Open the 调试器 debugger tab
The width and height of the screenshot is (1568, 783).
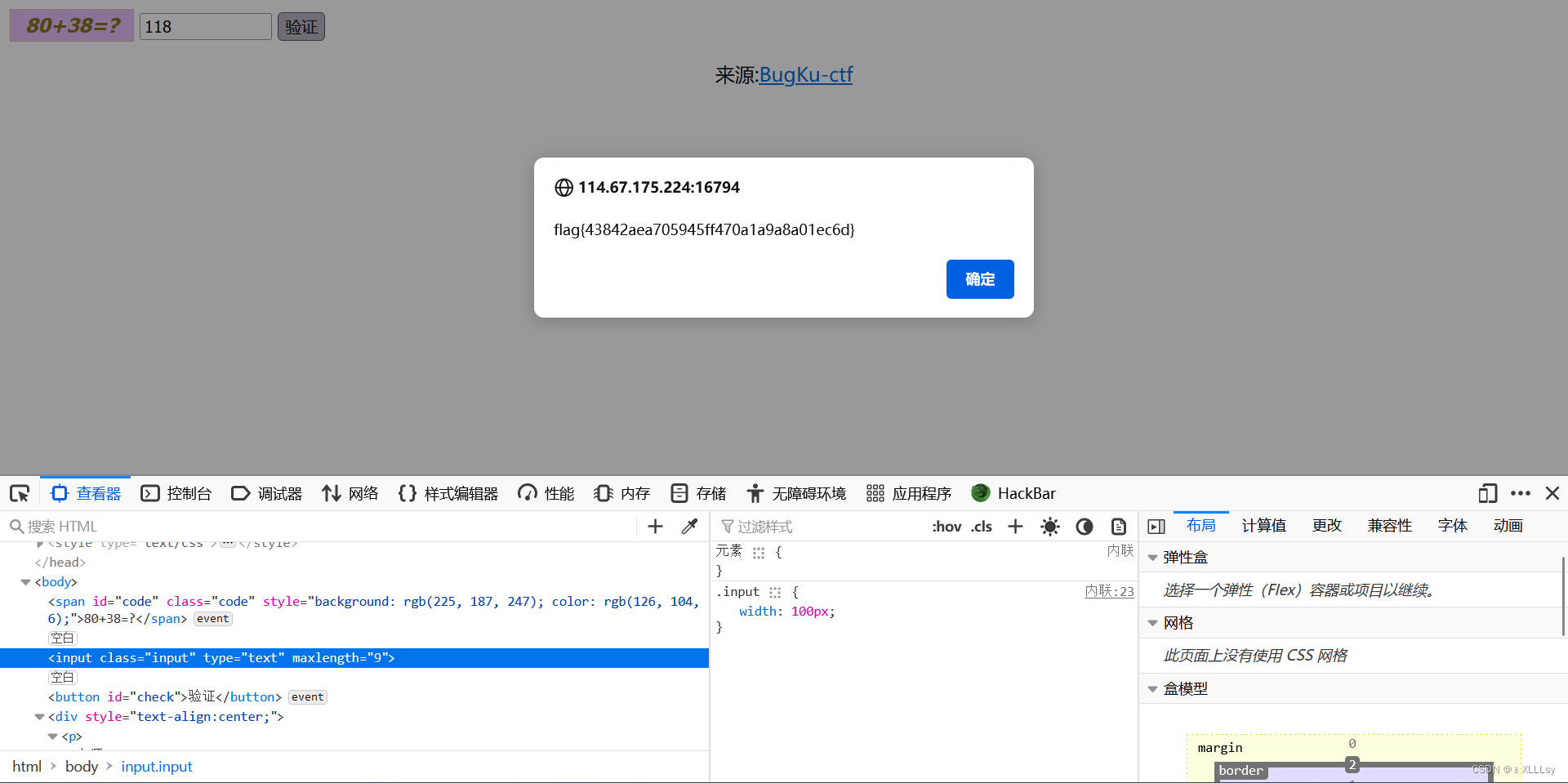click(x=267, y=493)
